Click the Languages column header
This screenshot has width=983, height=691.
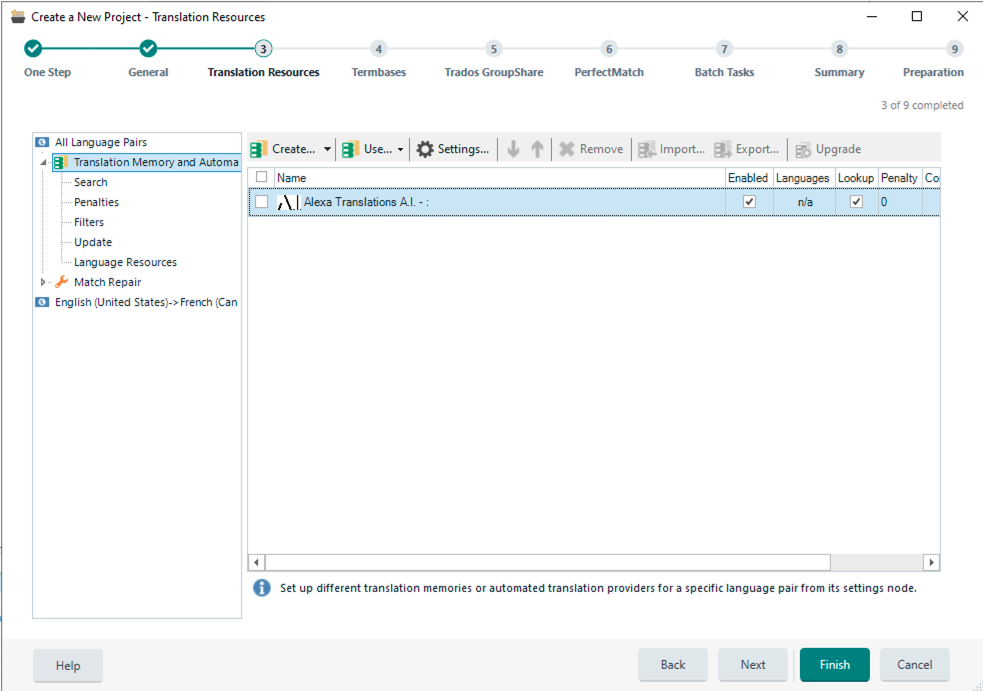pyautogui.click(x=803, y=178)
